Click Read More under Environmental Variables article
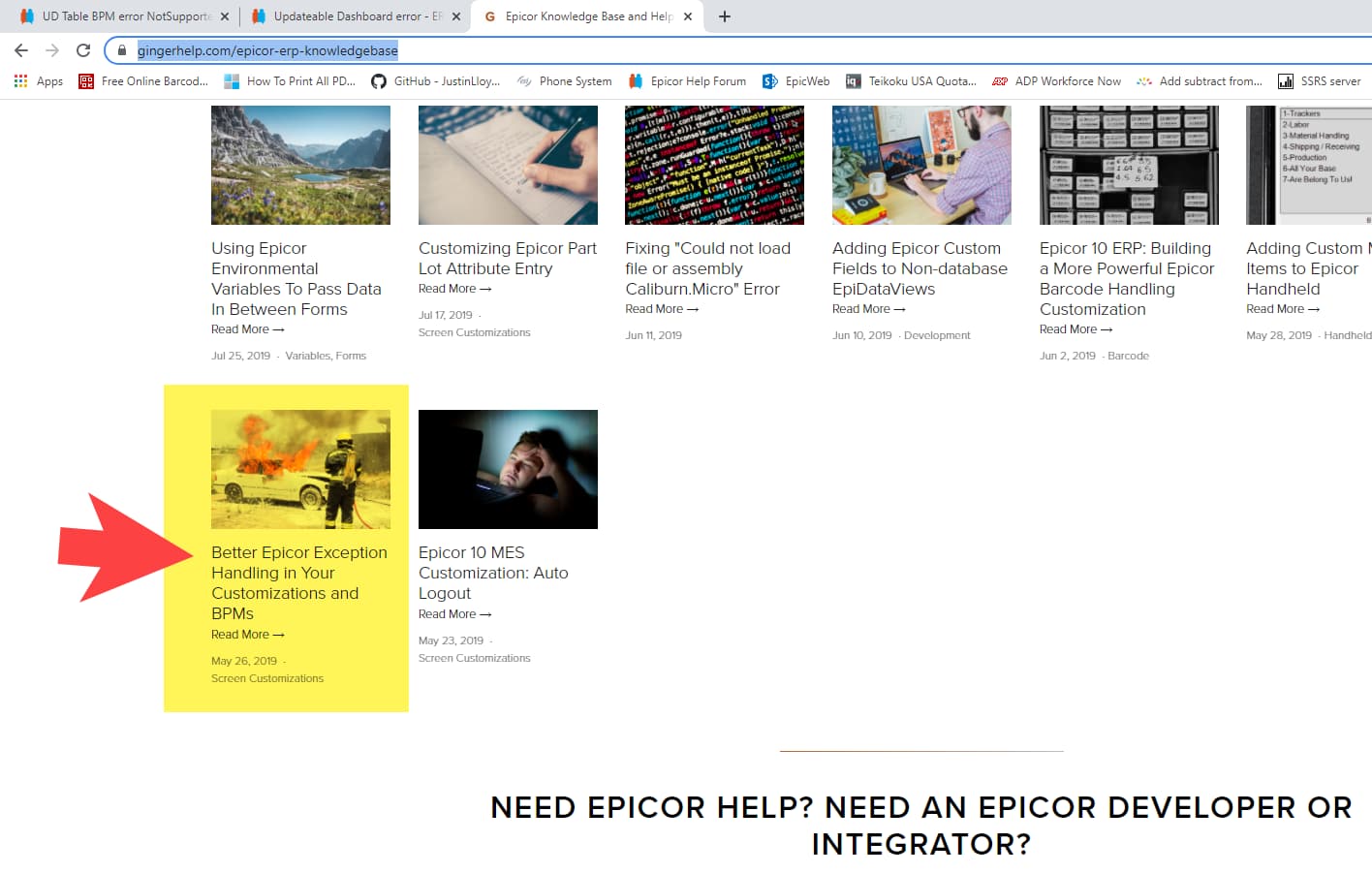1372x874 pixels. [x=248, y=329]
